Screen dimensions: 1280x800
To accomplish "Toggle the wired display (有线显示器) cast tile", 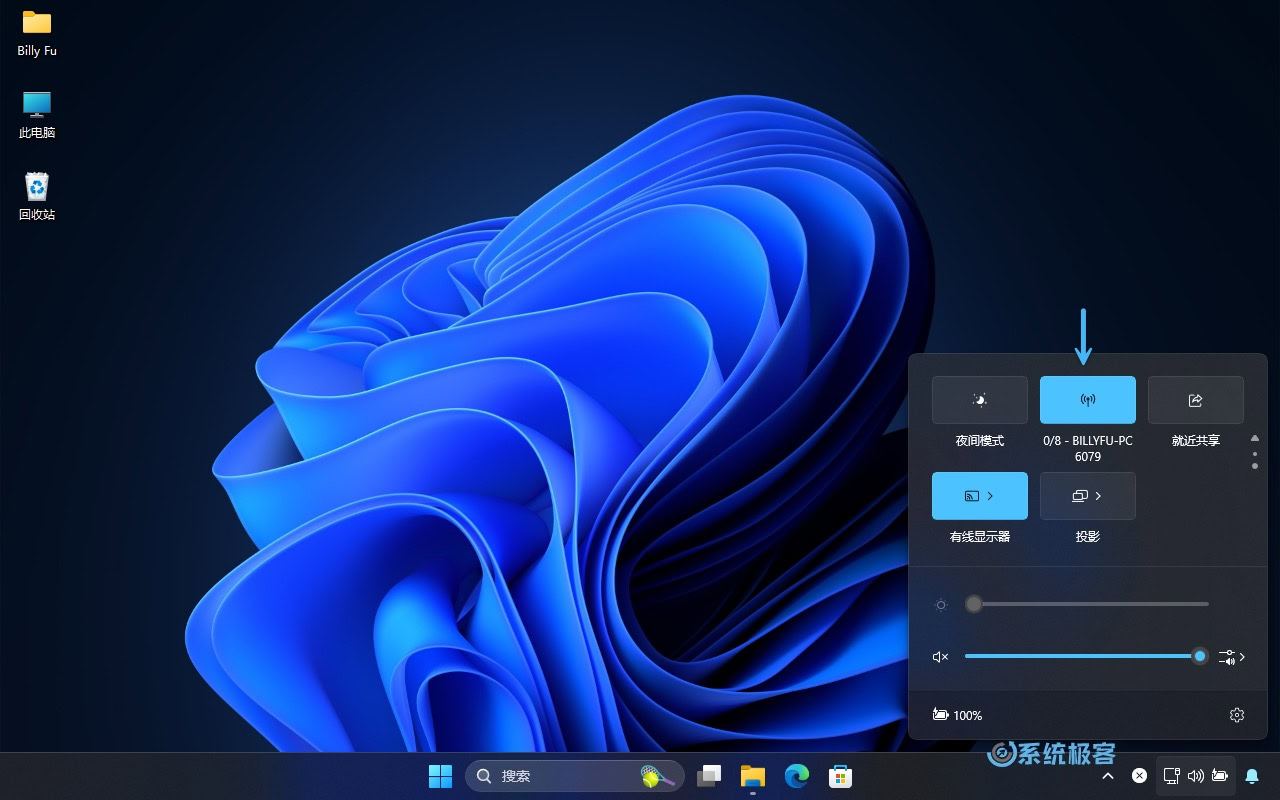I will pos(980,496).
